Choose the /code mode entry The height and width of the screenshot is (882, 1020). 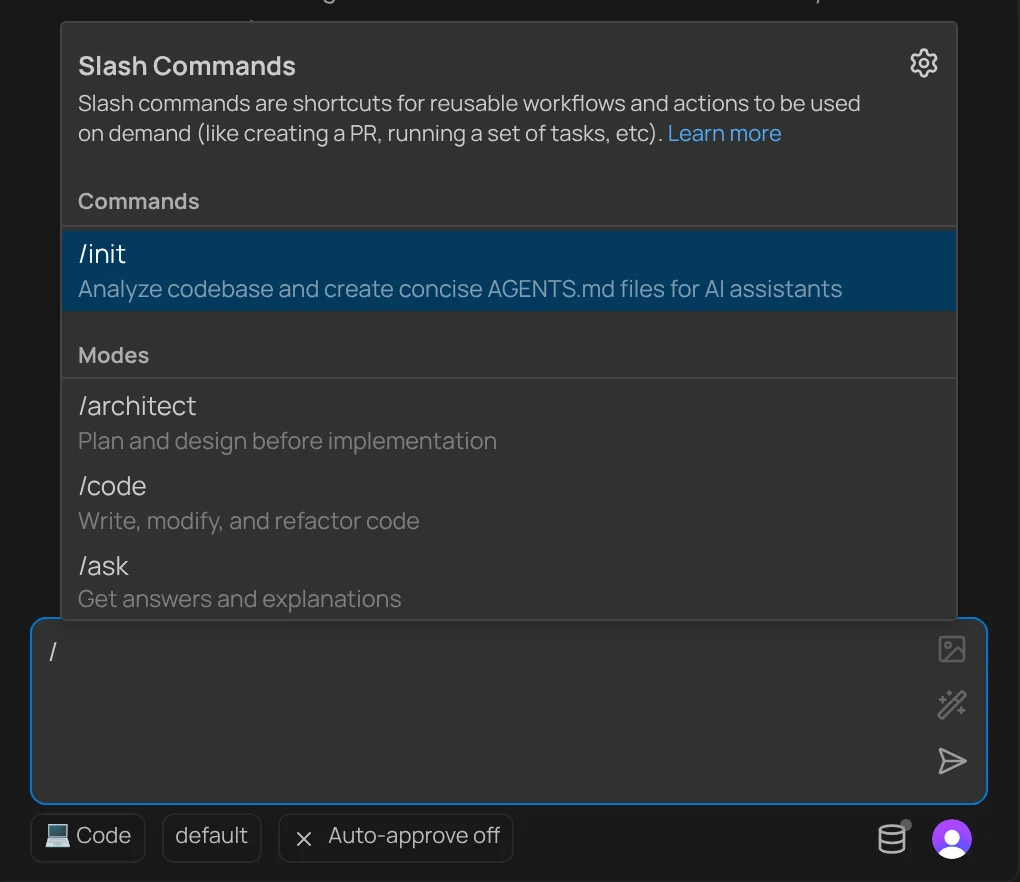[x=509, y=503]
